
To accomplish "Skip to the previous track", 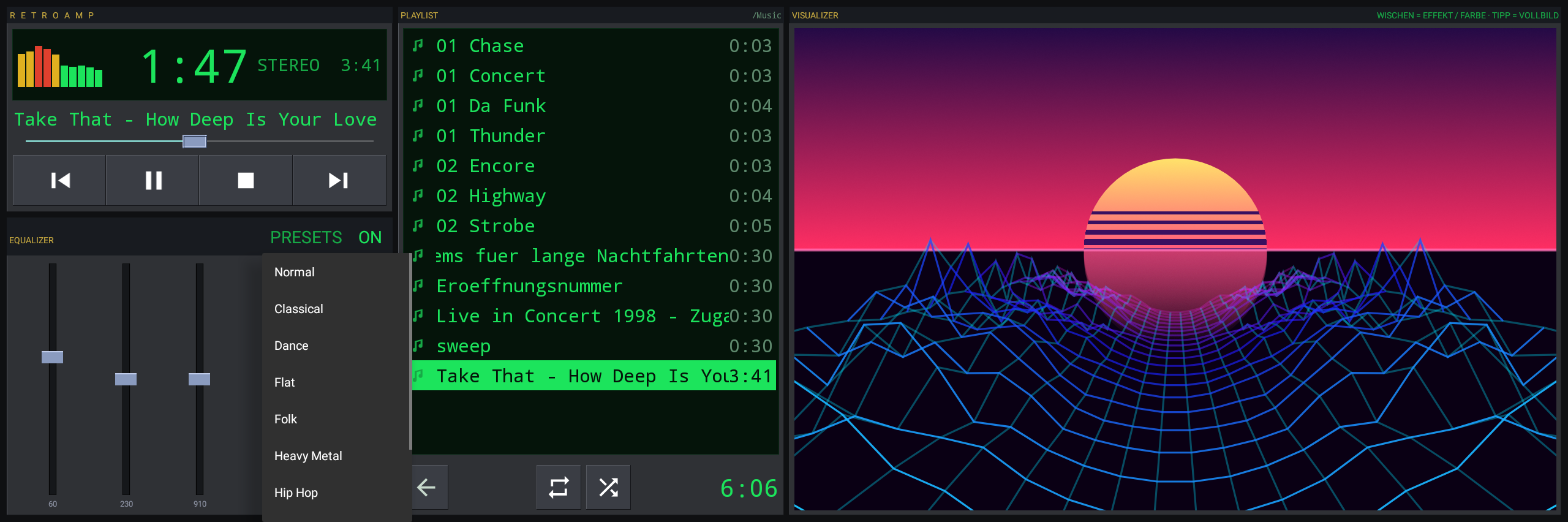I will (59, 180).
